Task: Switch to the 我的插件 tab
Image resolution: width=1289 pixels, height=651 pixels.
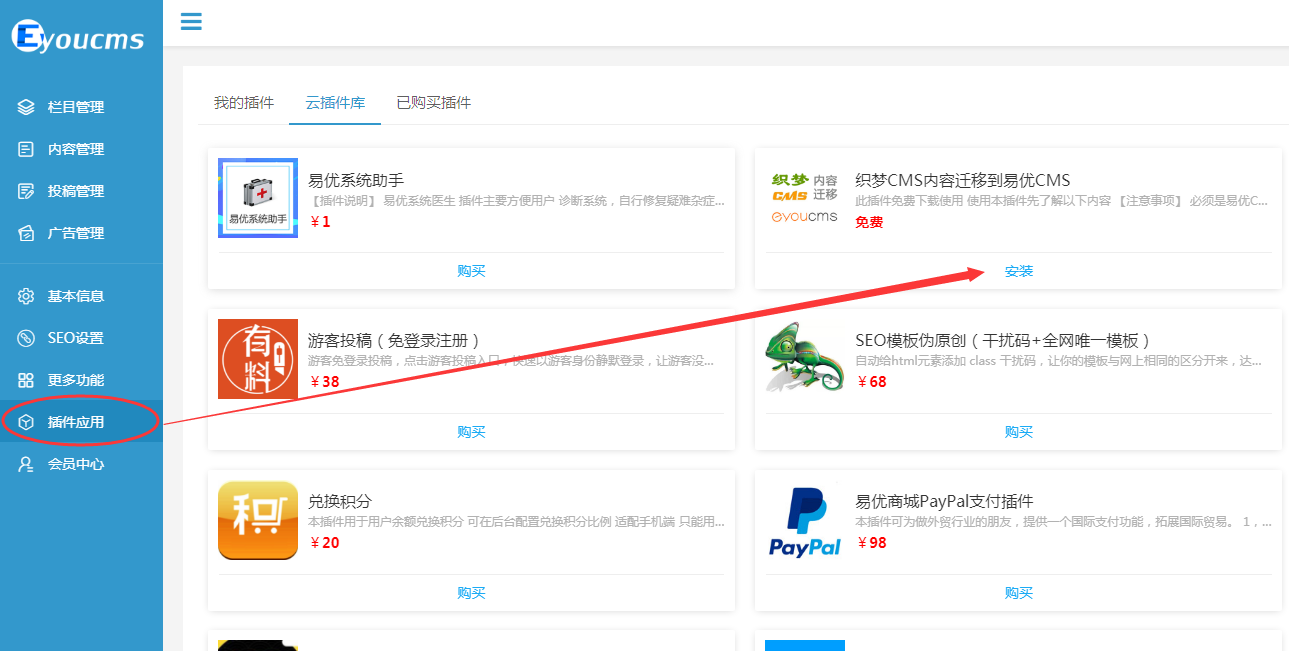Action: click(x=243, y=103)
